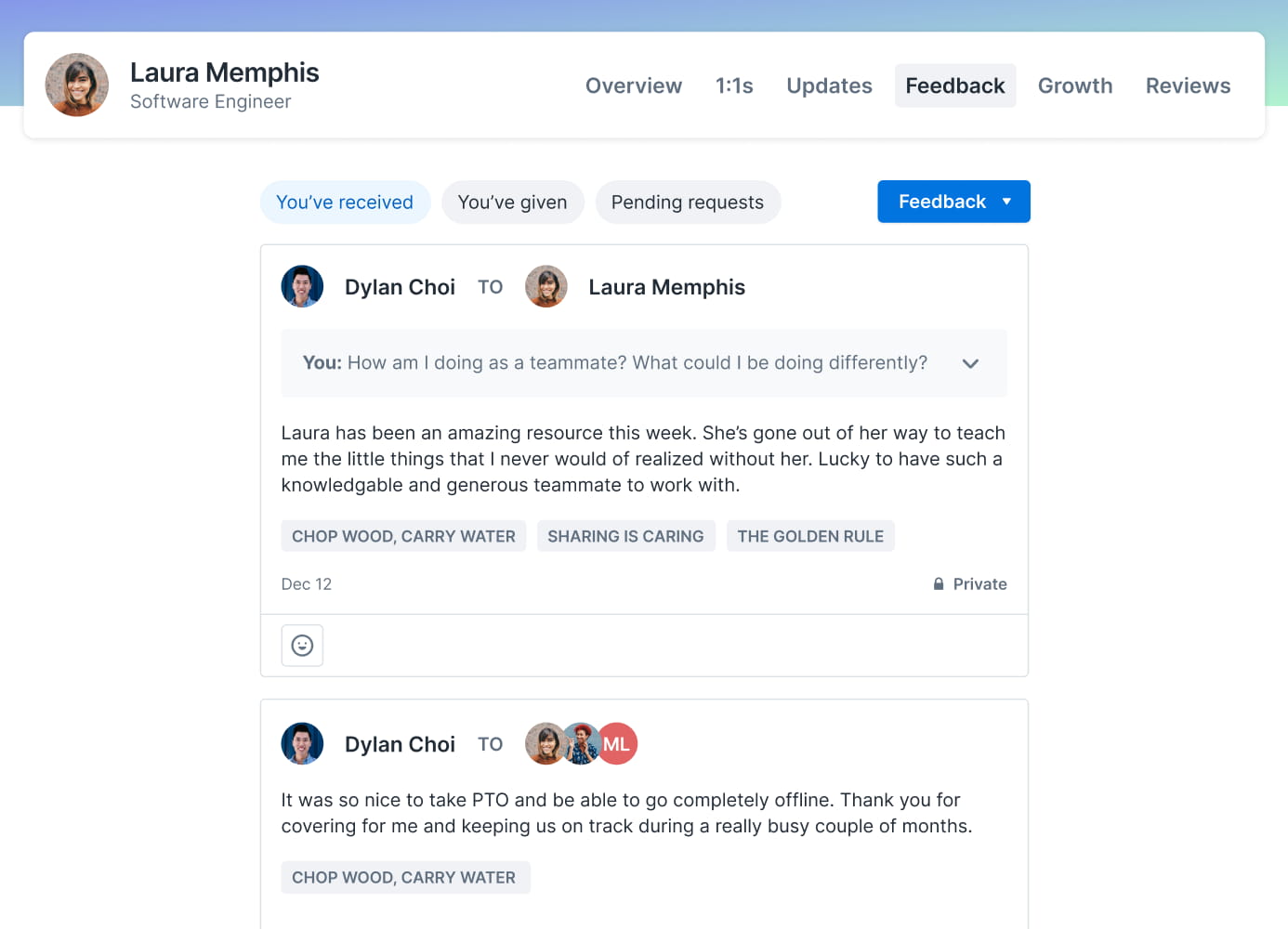
Task: Open the Reviews tab
Action: (x=1188, y=85)
